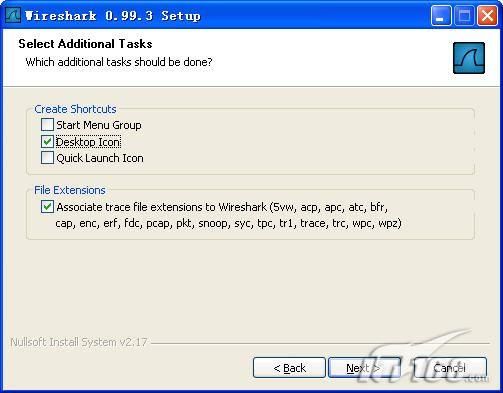
Task: Enable the Quick Launch Icon checkbox
Action: tap(47, 158)
